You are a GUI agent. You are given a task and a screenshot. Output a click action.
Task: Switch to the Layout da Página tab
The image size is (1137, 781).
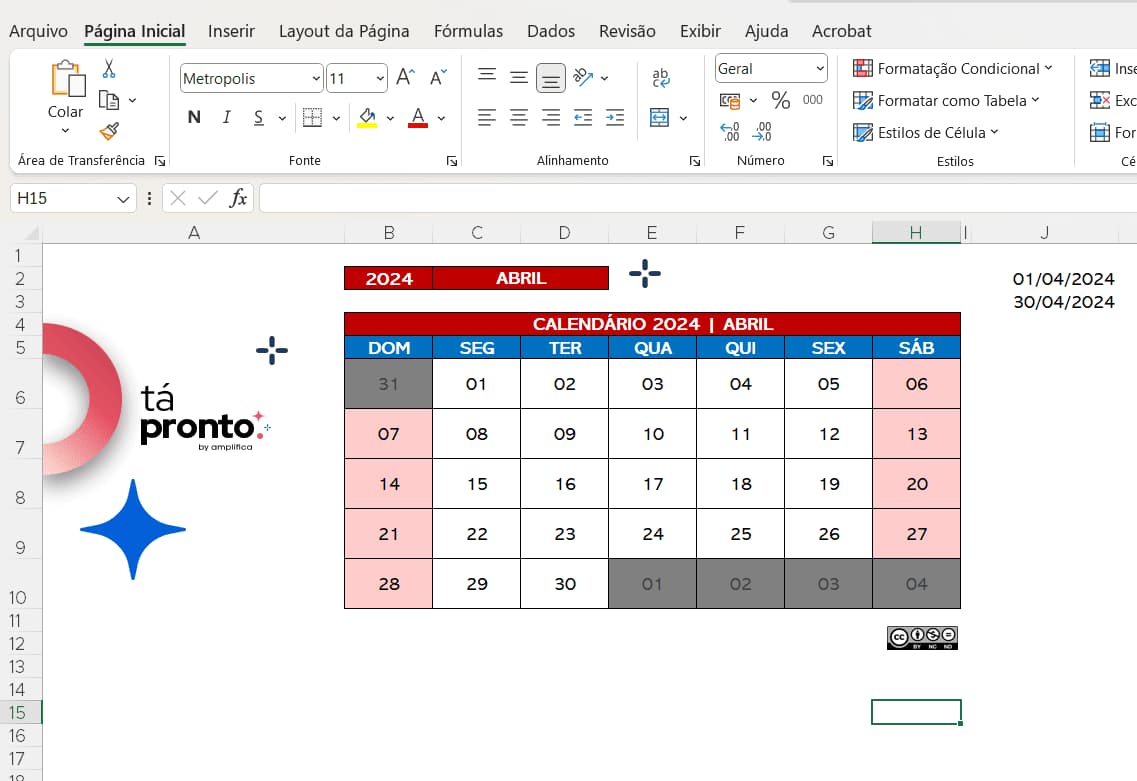coord(344,31)
